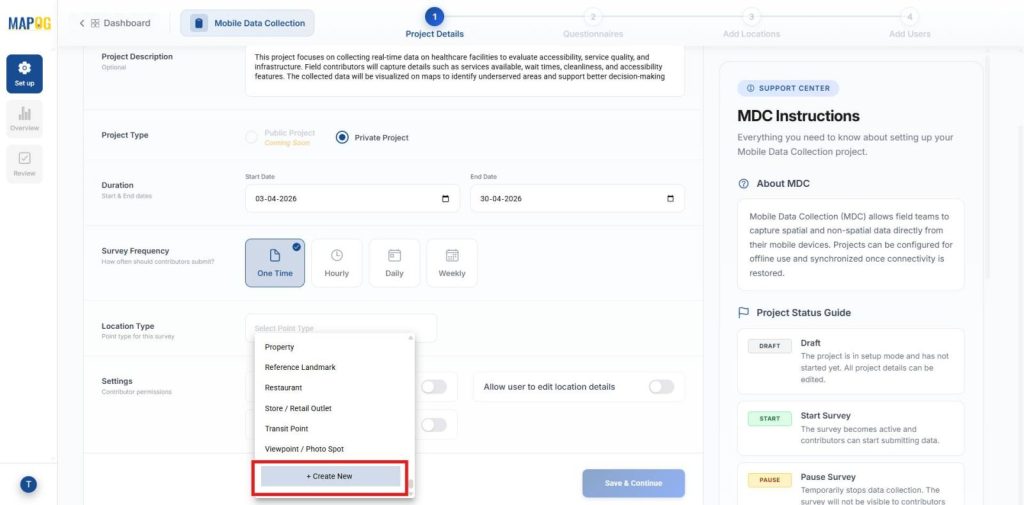Open the Review sidebar section

pyautogui.click(x=25, y=164)
